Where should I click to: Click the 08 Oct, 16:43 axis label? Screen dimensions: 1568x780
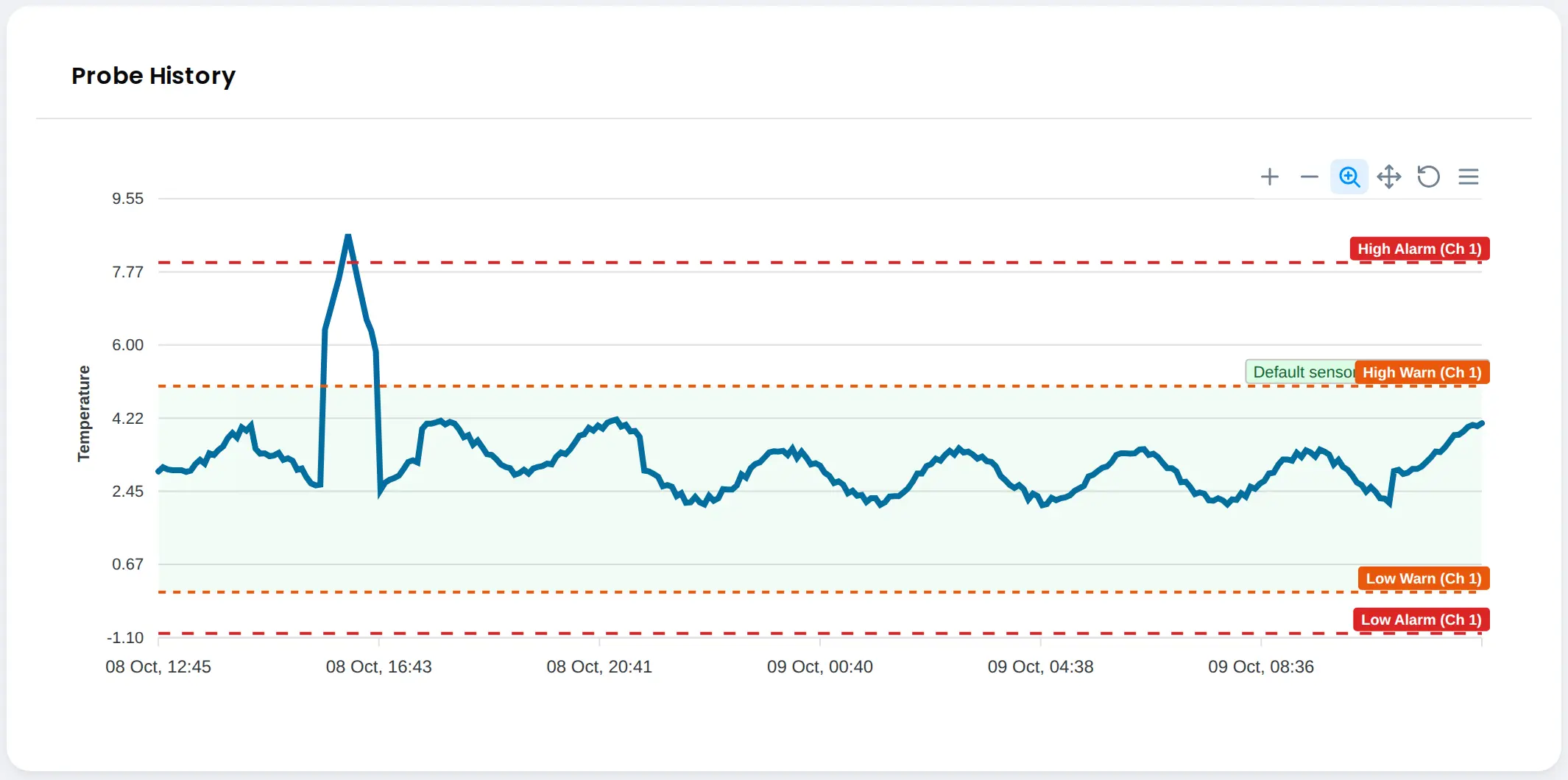(378, 667)
